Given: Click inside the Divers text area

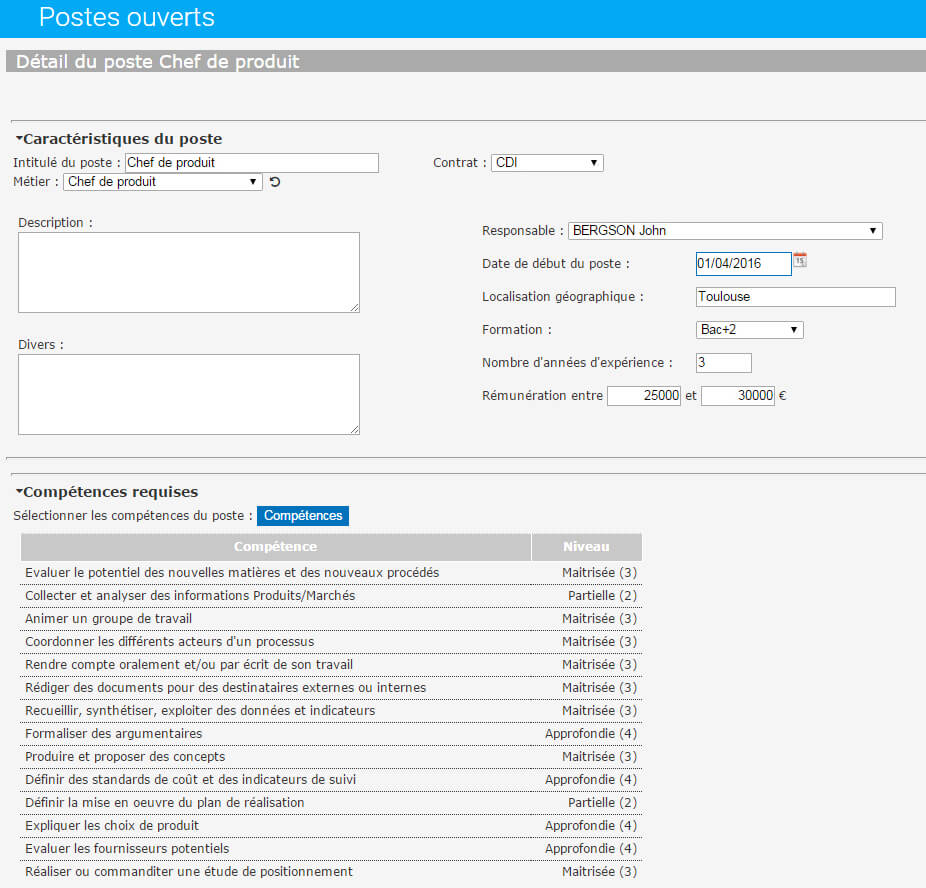Looking at the screenshot, I should [188, 394].
